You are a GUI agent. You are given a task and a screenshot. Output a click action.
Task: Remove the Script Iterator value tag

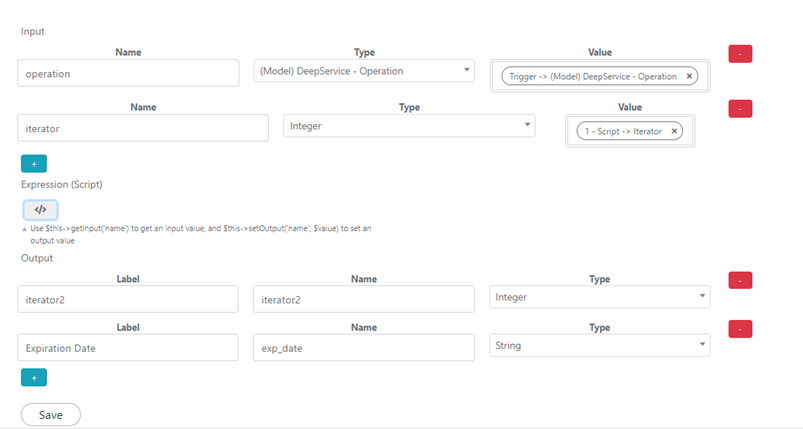click(674, 131)
